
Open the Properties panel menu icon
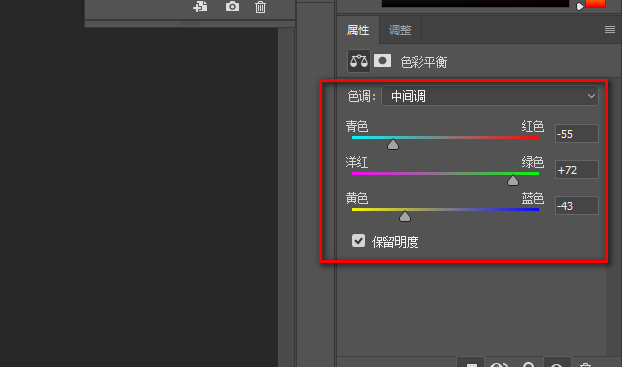click(x=610, y=30)
